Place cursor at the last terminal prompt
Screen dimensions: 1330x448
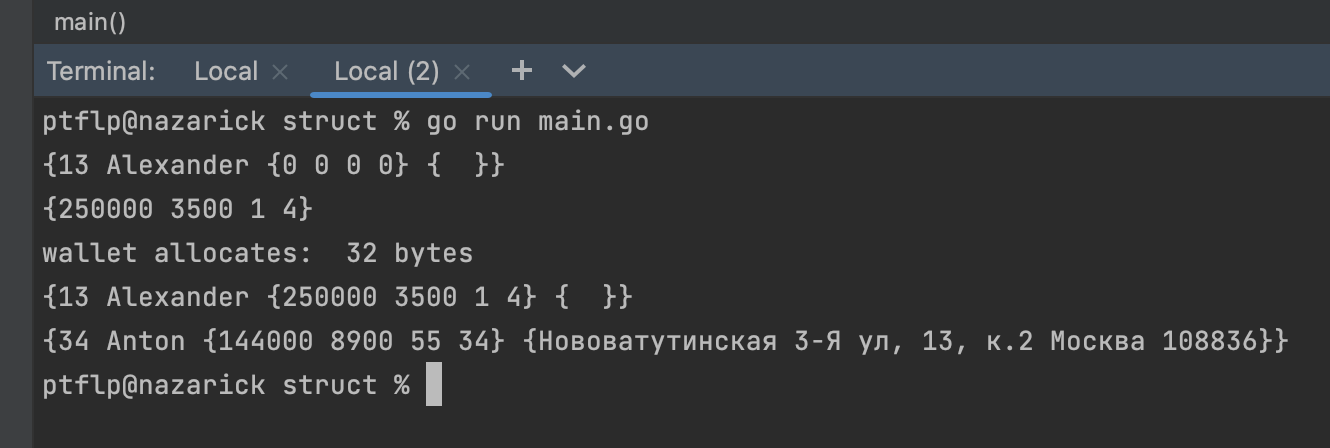pyautogui.click(x=433, y=385)
